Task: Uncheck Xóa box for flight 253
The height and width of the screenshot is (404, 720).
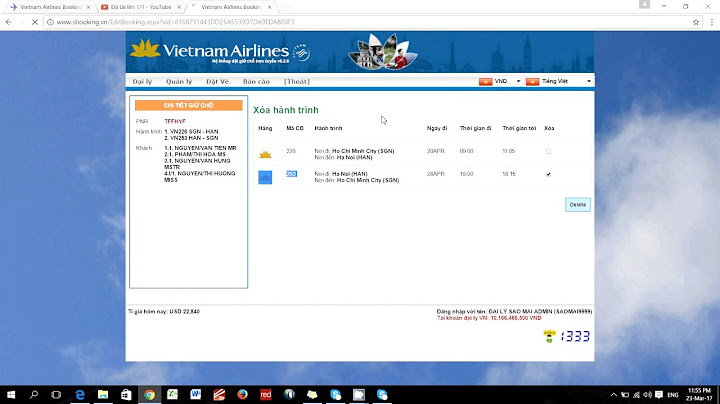Action: (548, 174)
